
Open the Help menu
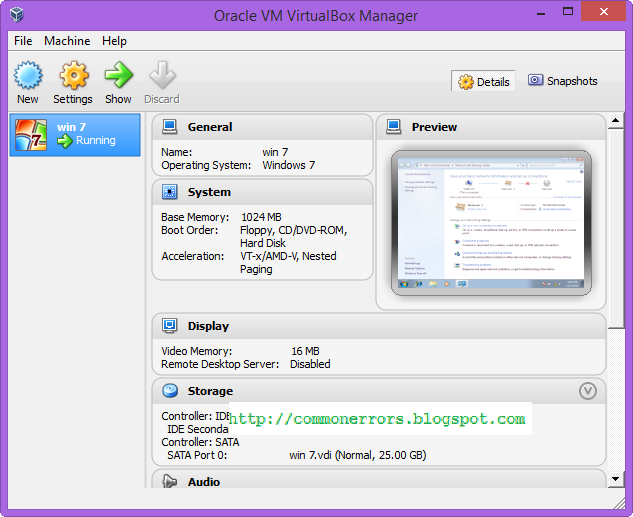[114, 41]
